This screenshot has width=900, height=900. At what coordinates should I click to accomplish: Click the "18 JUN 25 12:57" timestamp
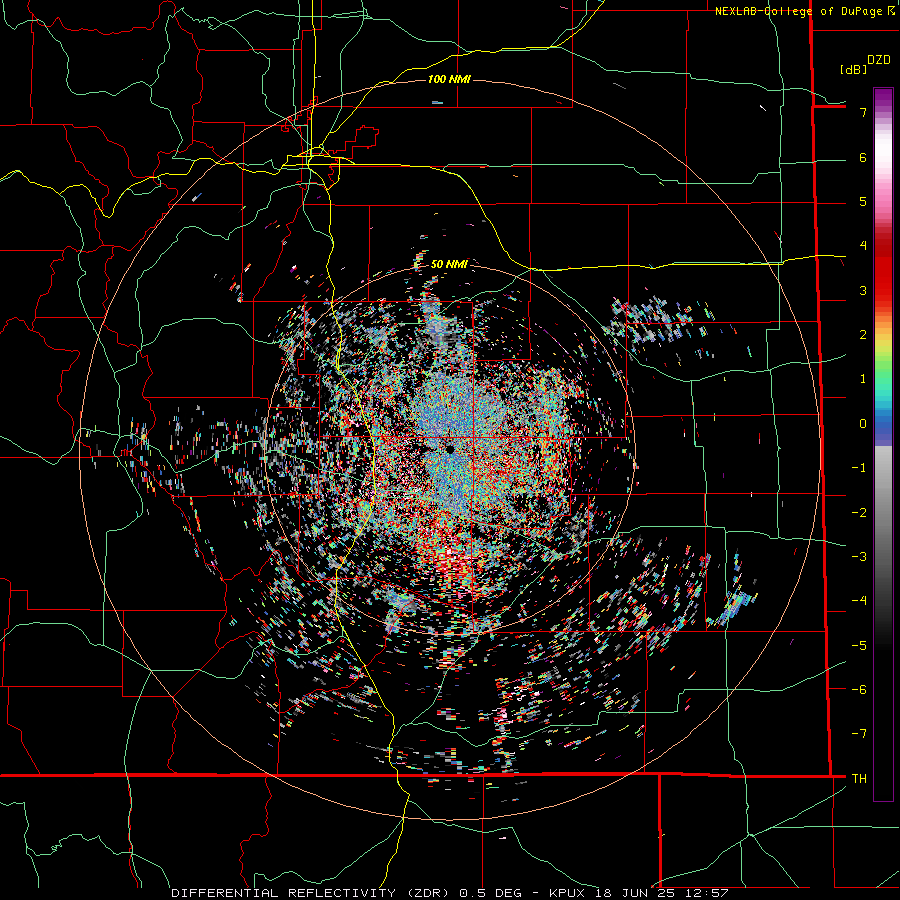[x=660, y=893]
